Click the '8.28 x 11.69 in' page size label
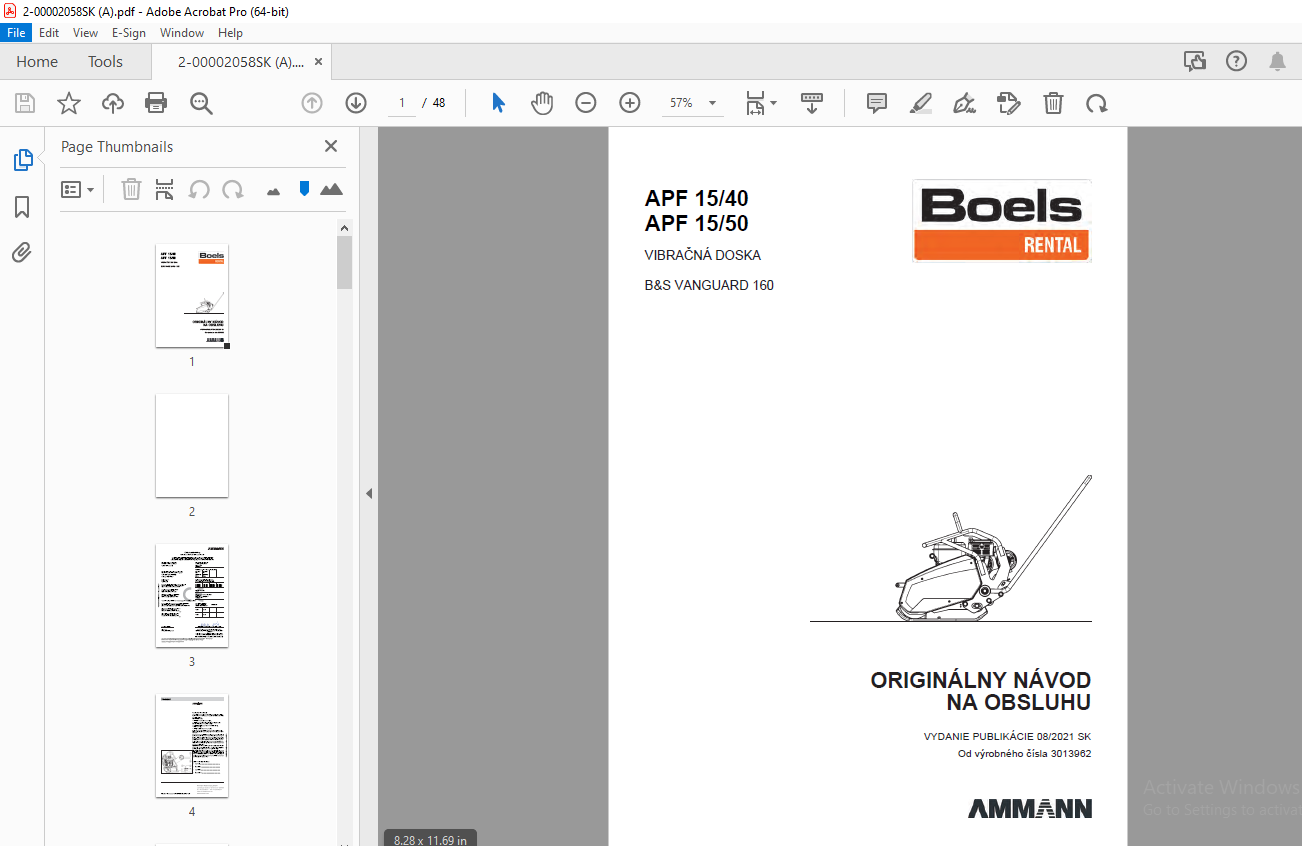The width and height of the screenshot is (1302, 846). click(x=430, y=839)
